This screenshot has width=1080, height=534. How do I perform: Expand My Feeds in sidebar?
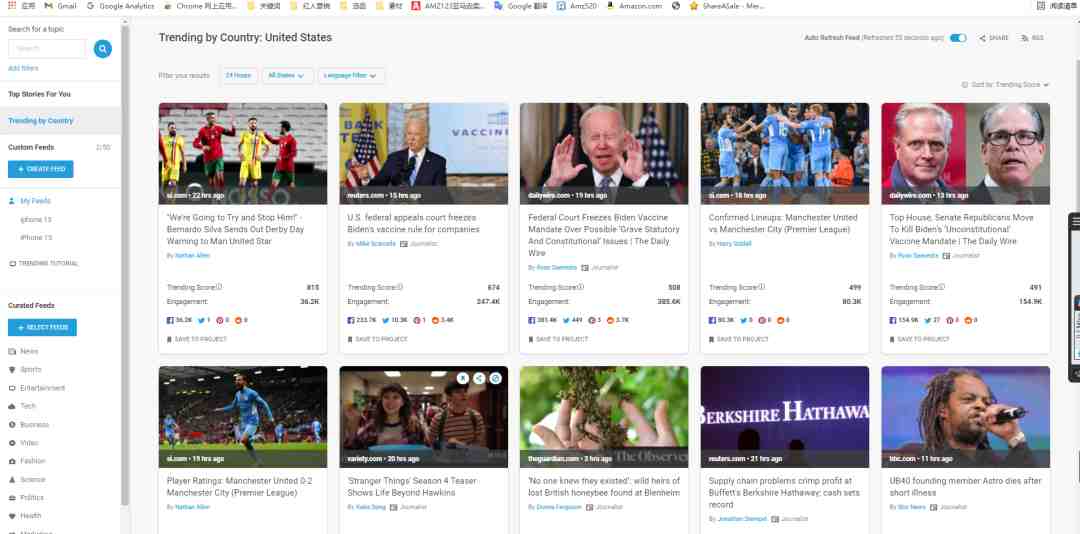(x=30, y=201)
